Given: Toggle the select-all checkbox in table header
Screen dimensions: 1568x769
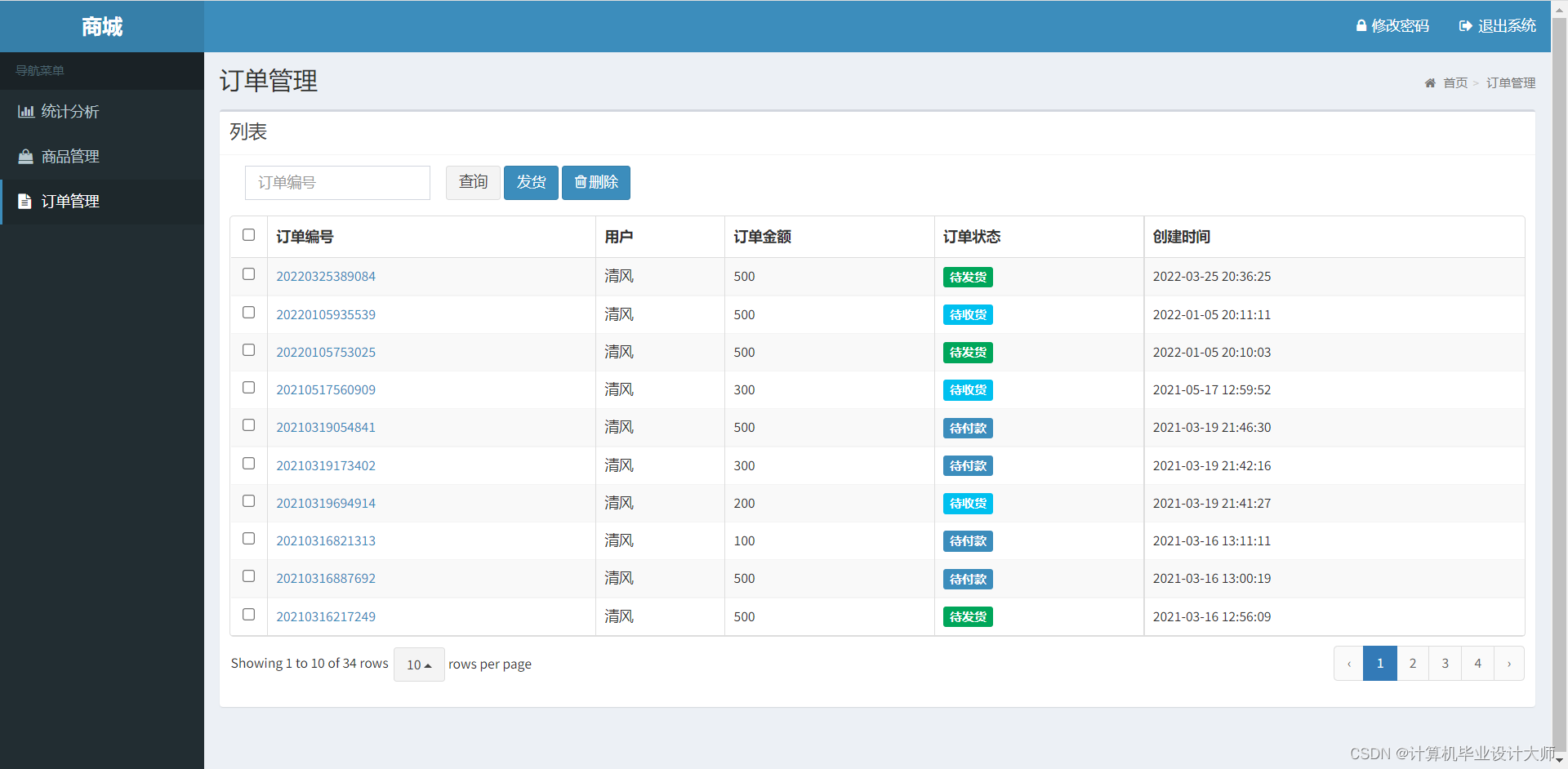Looking at the screenshot, I should 248,235.
